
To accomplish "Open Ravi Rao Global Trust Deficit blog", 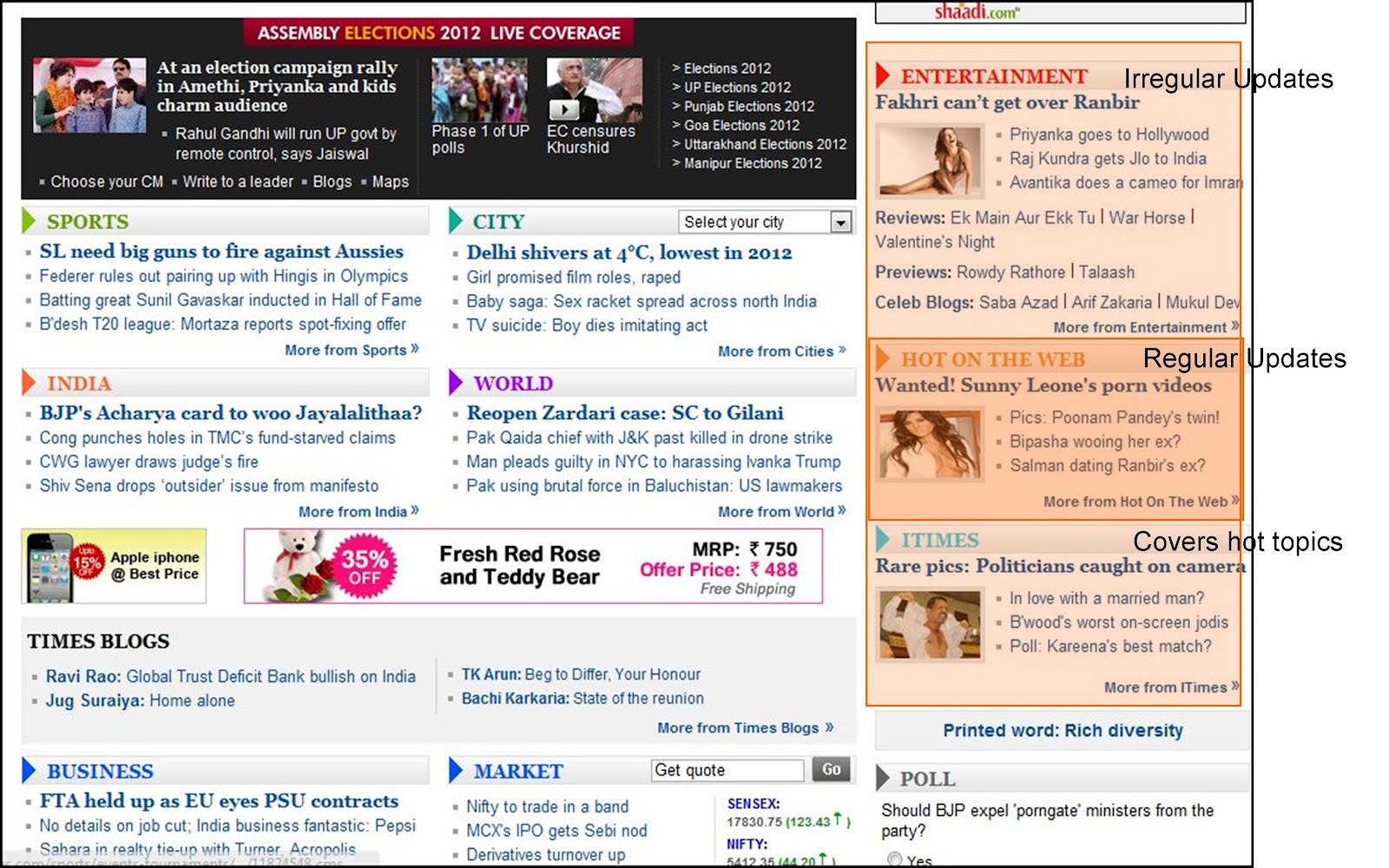I will click(x=231, y=676).
